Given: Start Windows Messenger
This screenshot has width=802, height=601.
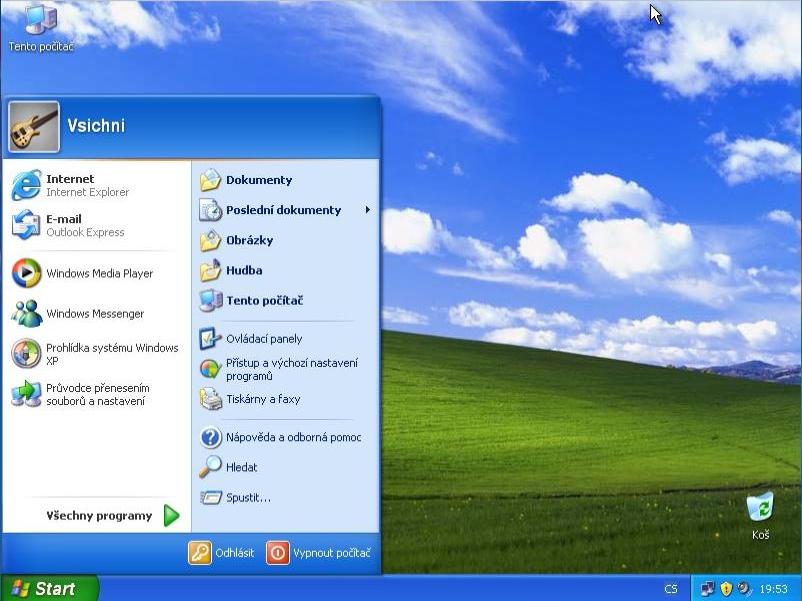Looking at the screenshot, I should click(x=96, y=314).
